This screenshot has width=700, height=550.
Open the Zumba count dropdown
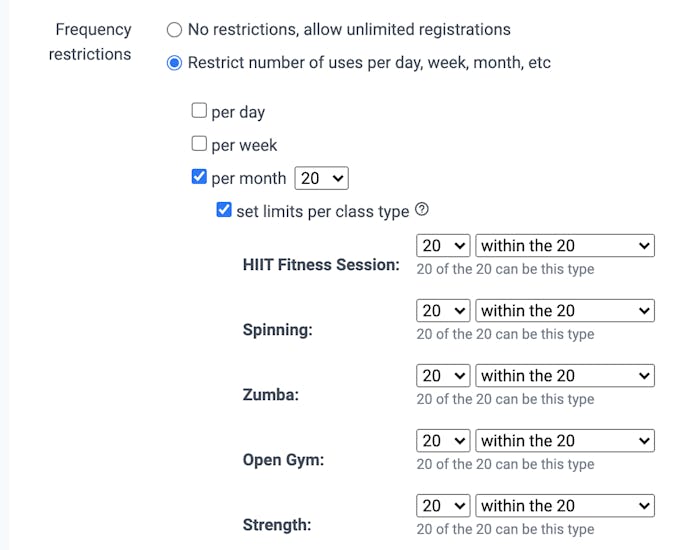[443, 375]
